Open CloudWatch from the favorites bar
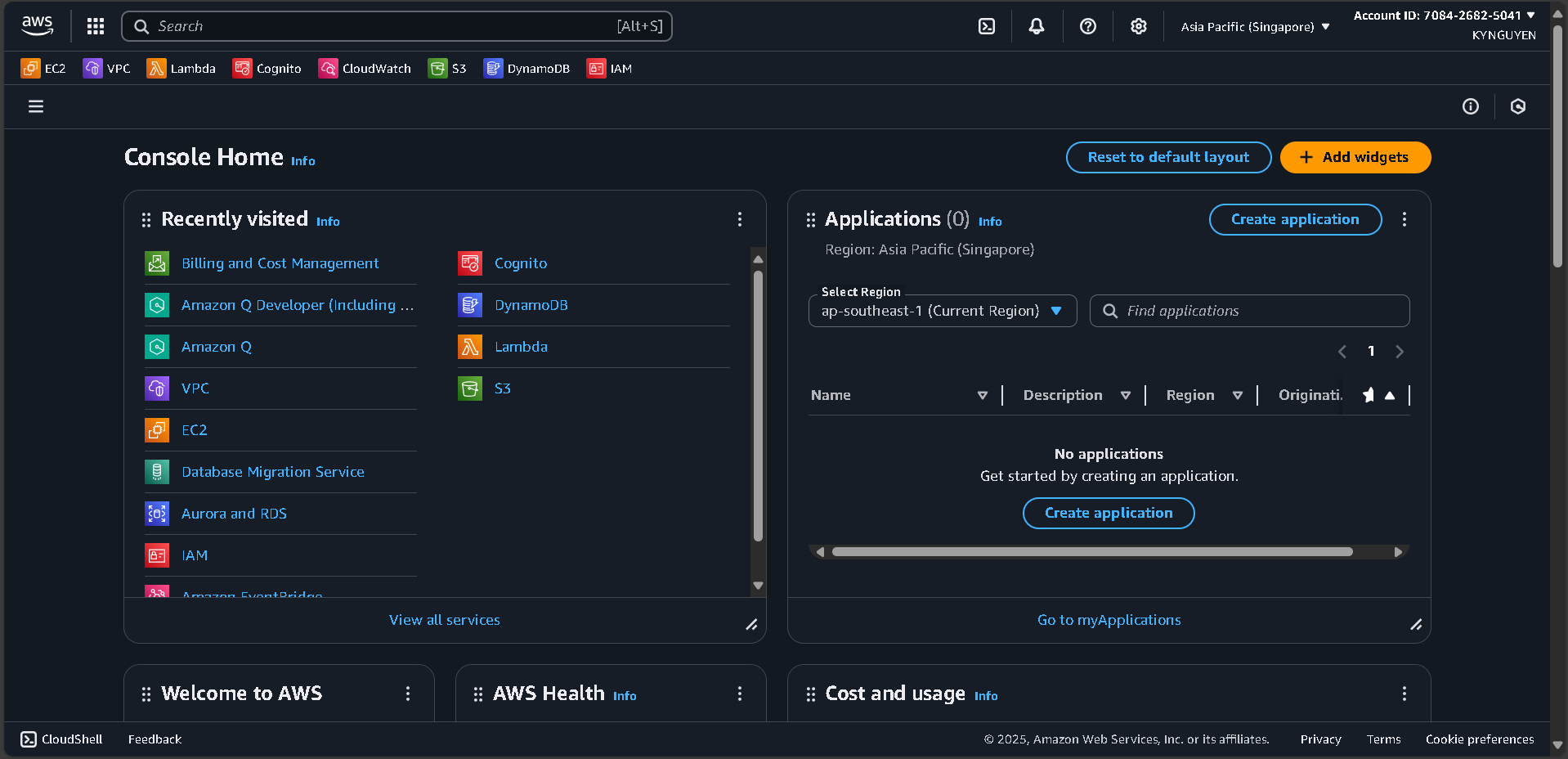This screenshot has height=759, width=1568. click(x=365, y=68)
